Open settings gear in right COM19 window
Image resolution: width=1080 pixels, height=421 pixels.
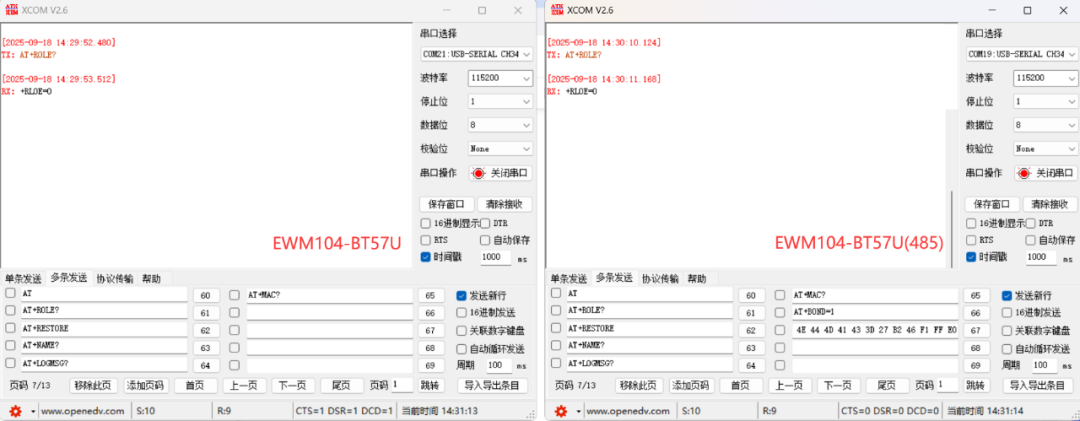click(561, 411)
